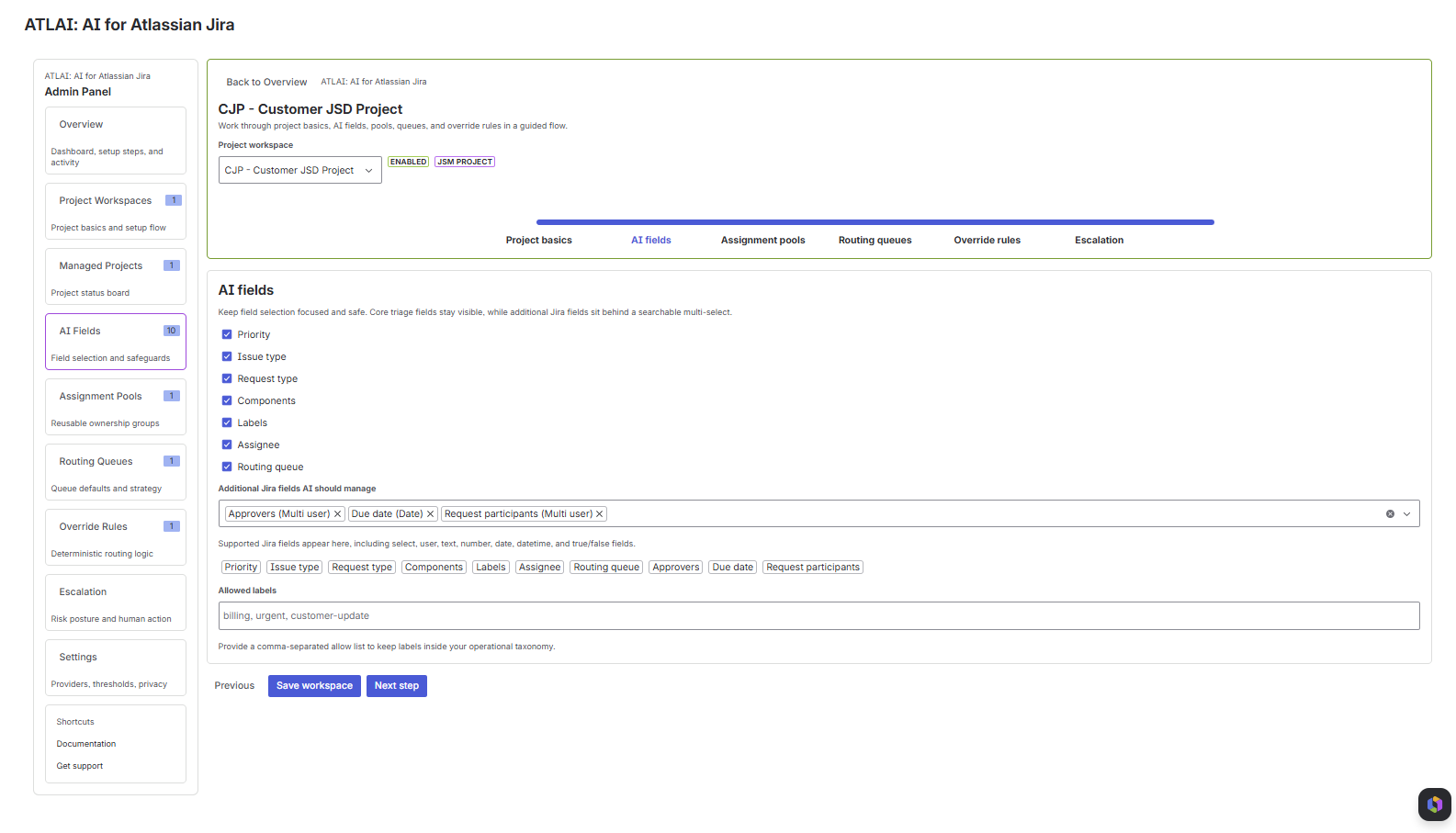The width and height of the screenshot is (1456, 833).
Task: Click the Approvers supported field tag
Action: click(x=676, y=568)
